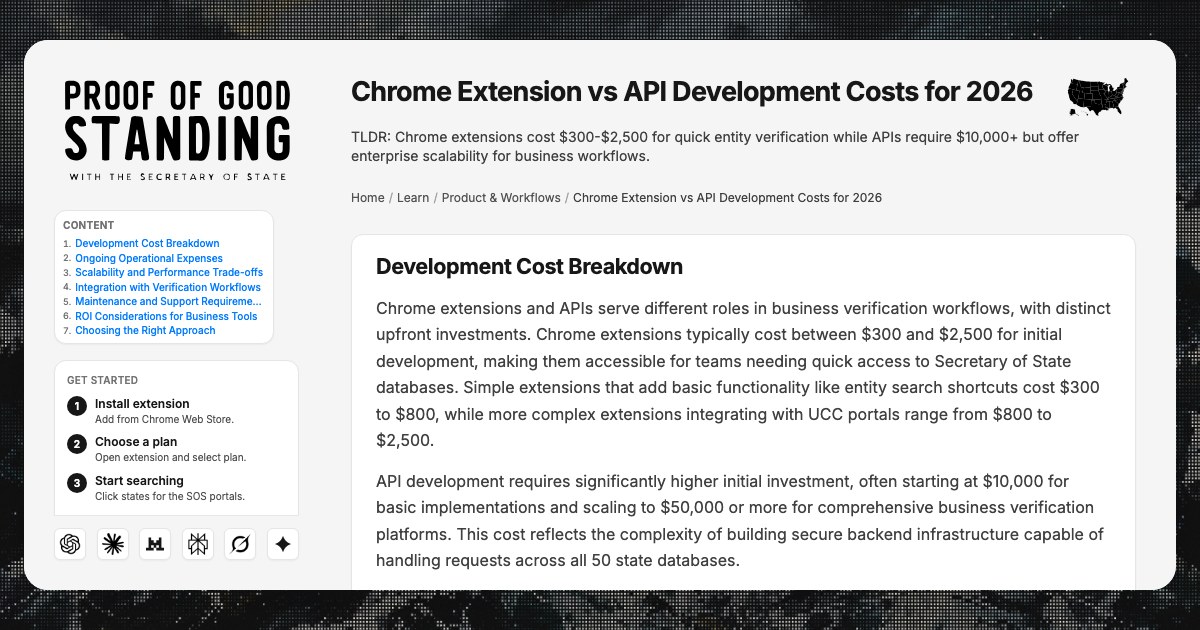Click the Grok slashed-circle icon
Screen dimensions: 1200x630
click(x=240, y=544)
